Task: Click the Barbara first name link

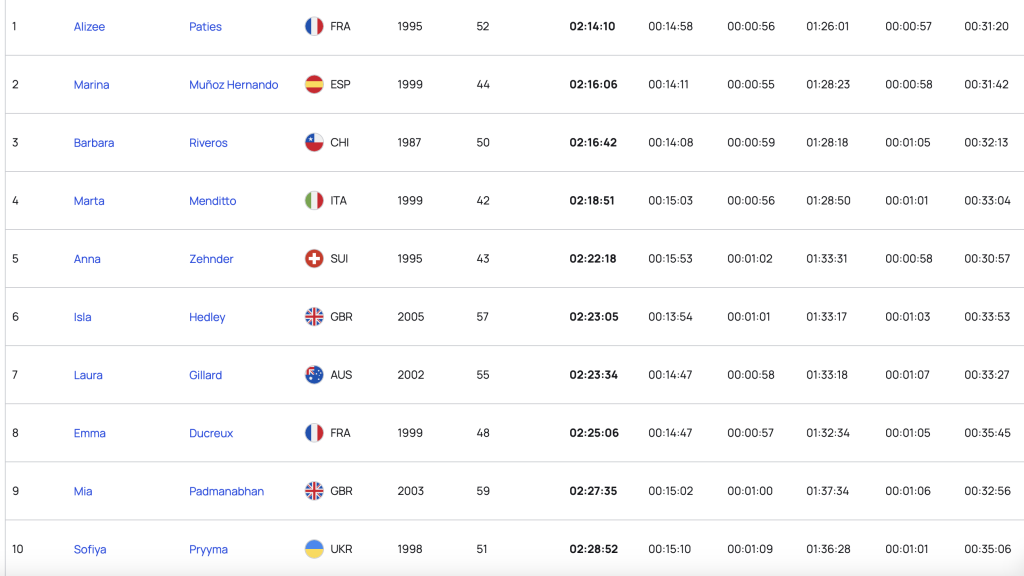Action: (94, 143)
